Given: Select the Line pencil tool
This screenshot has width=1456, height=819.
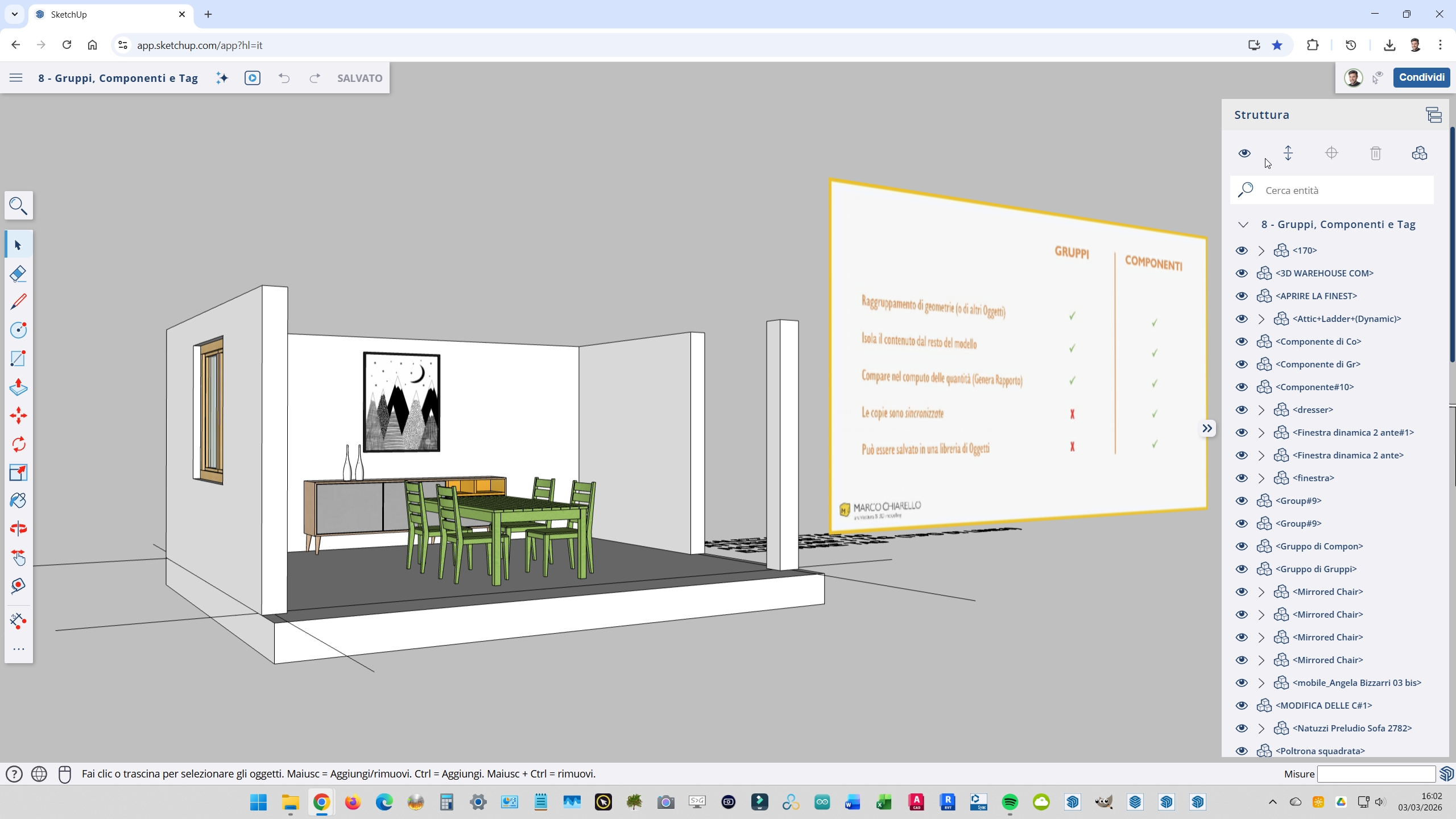Looking at the screenshot, I should tap(18, 301).
